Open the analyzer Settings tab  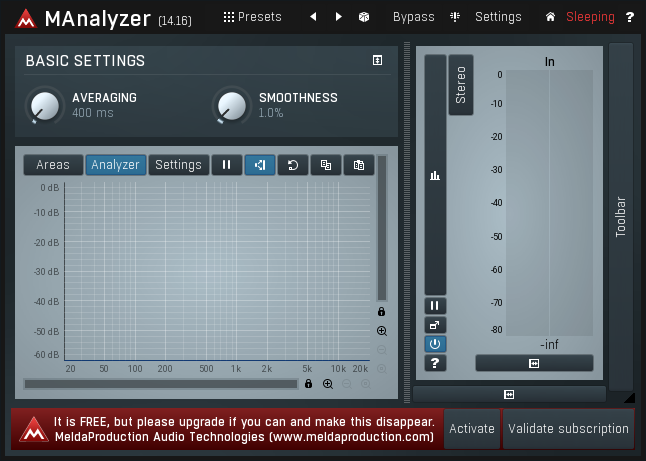coord(178,165)
